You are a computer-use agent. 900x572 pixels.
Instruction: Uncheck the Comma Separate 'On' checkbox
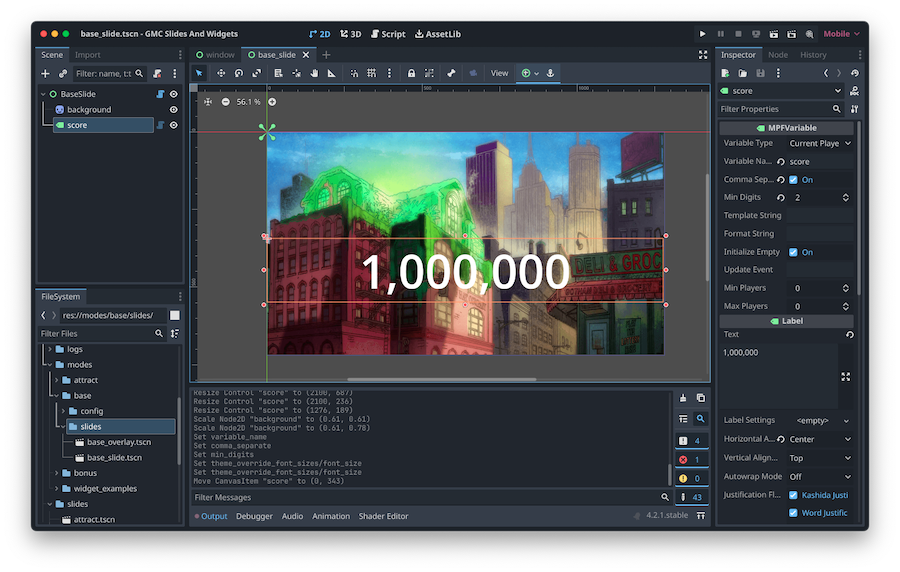[793, 180]
